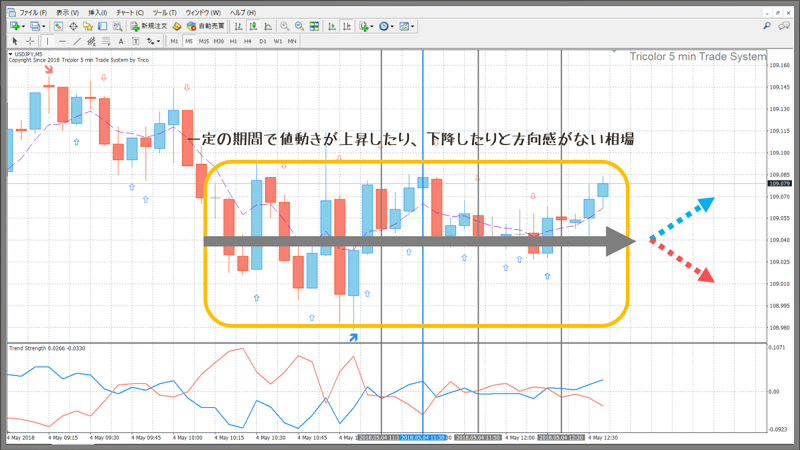Toggle Chart Shift on toolbar
The width and height of the screenshot is (800, 450).
(346, 26)
